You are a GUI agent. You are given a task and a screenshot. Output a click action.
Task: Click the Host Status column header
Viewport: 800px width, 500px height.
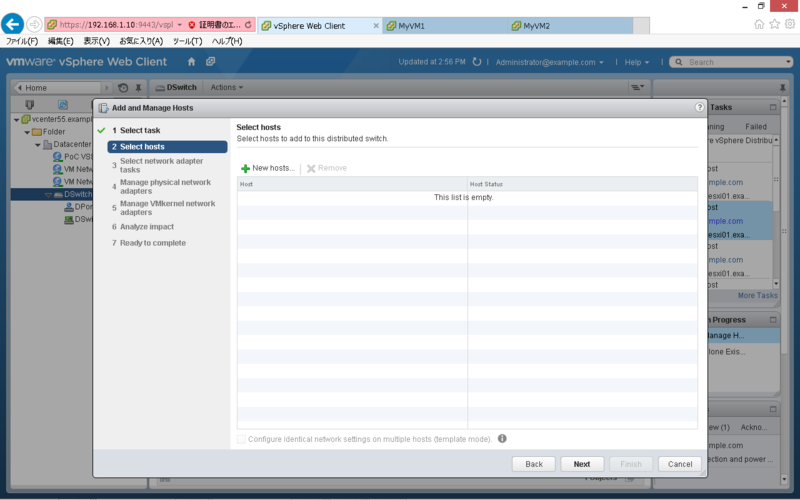coord(583,184)
